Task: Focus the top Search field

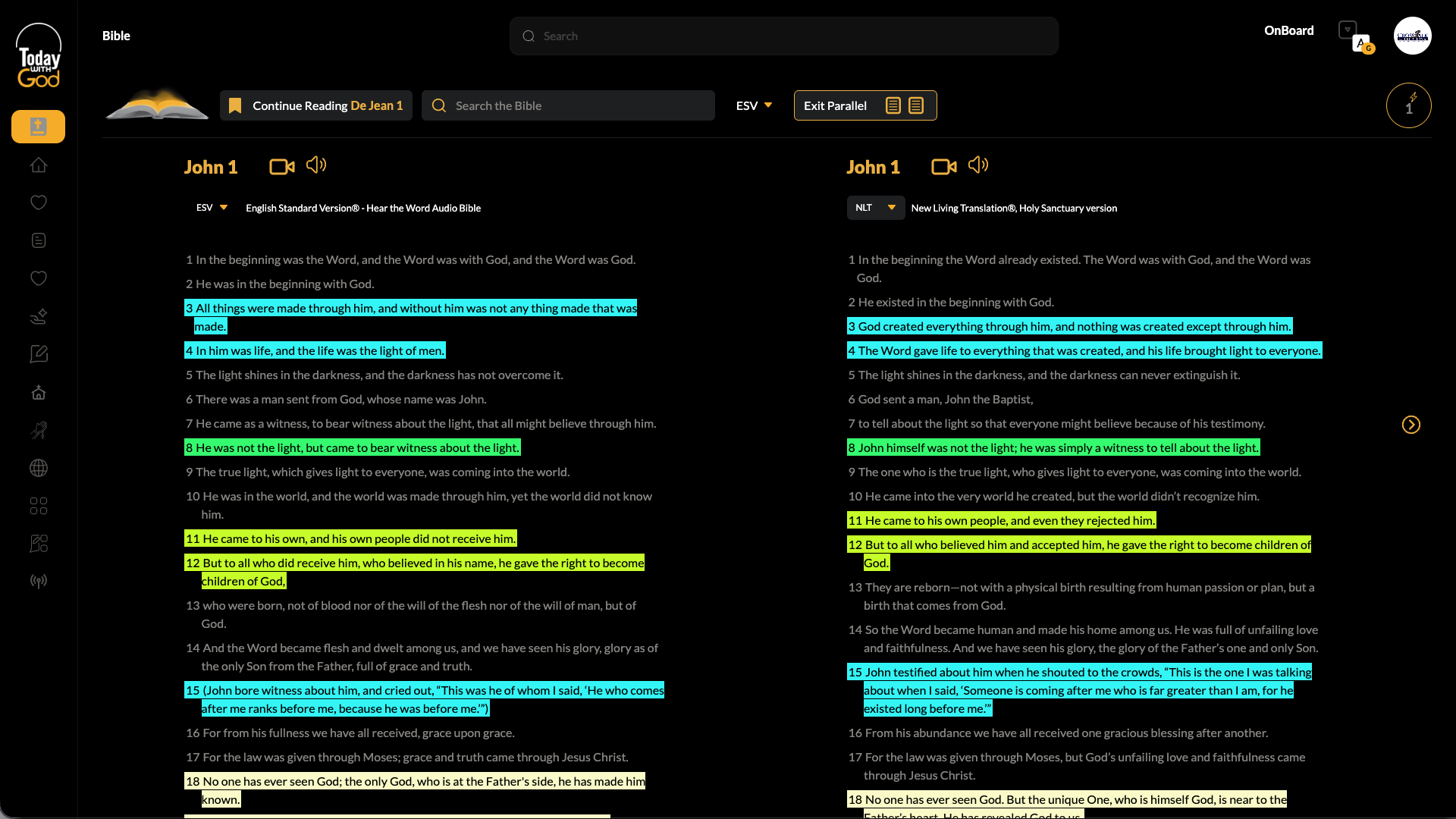Action: pos(784,36)
